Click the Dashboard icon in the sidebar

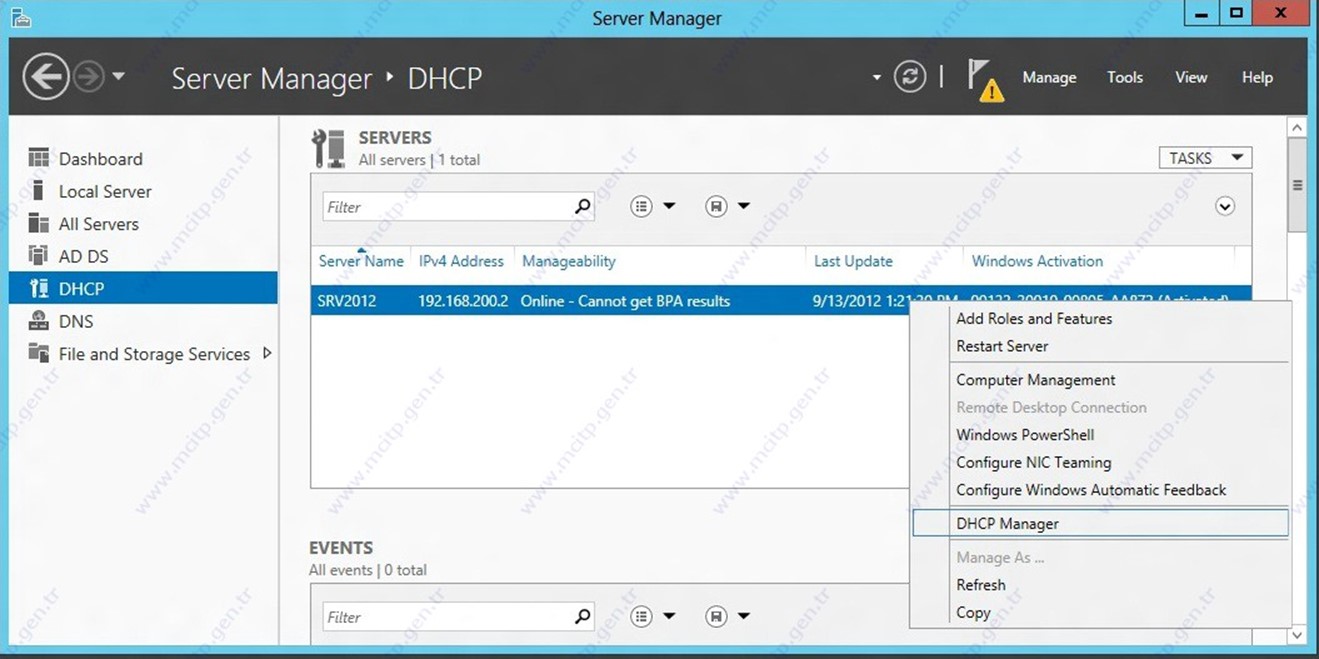(x=39, y=158)
